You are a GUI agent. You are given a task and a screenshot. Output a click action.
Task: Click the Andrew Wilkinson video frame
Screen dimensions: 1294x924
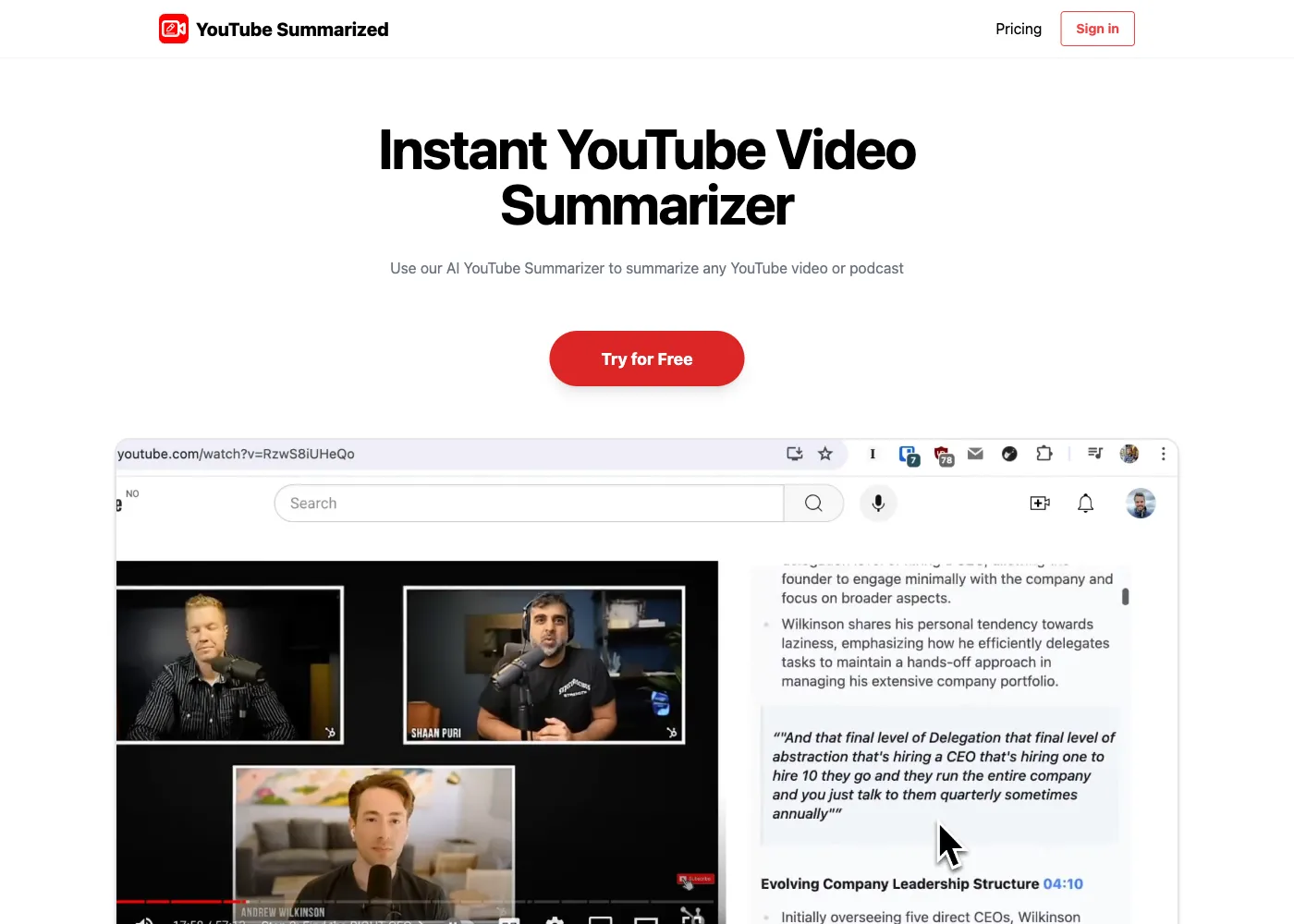pyautogui.click(x=373, y=844)
